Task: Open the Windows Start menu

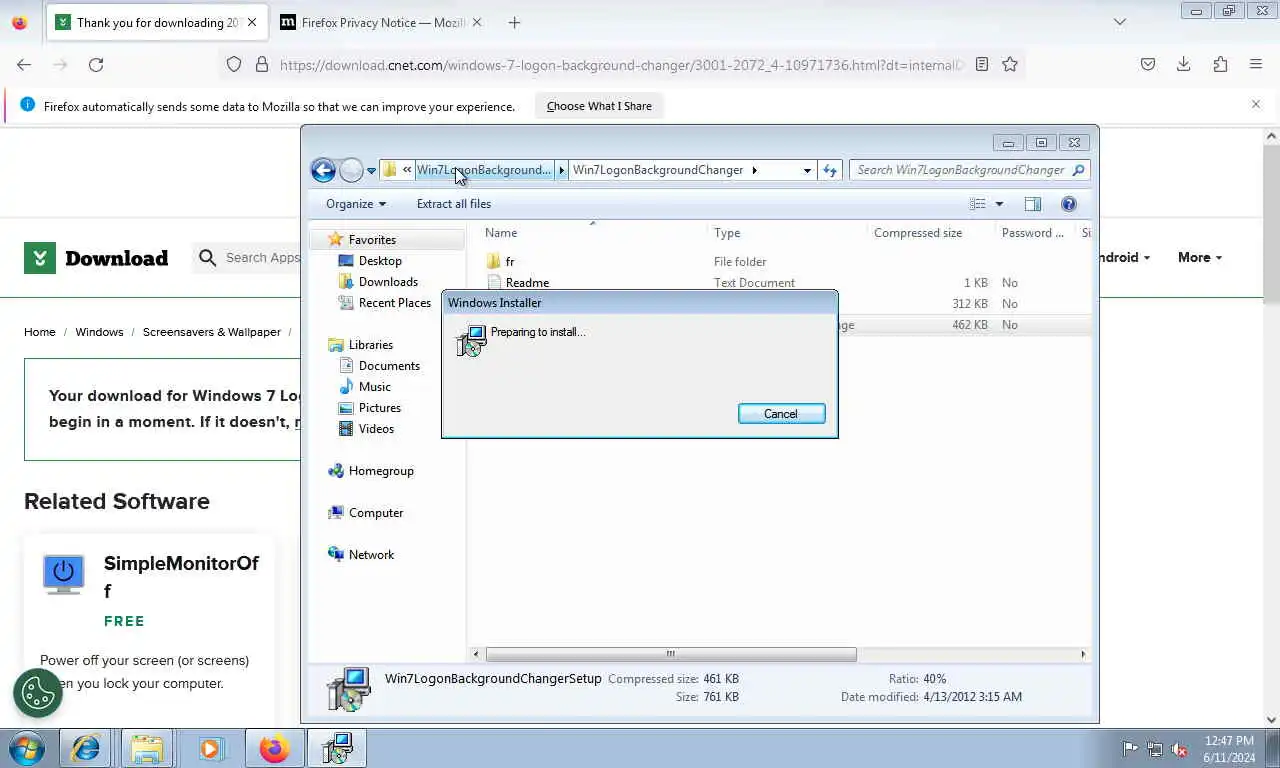Action: coord(27,748)
